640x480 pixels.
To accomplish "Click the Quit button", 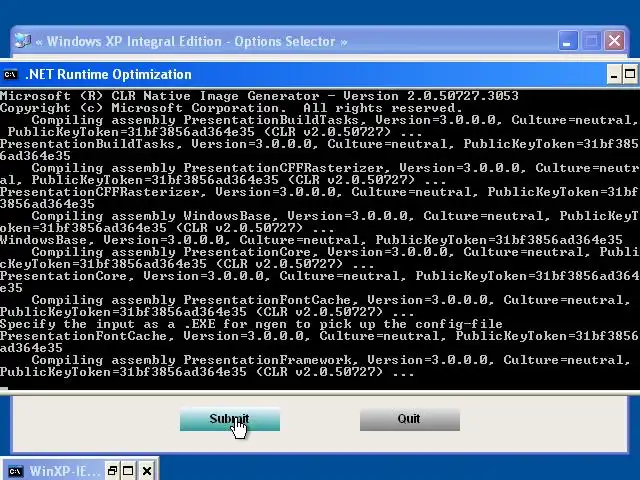I will coord(410,419).
